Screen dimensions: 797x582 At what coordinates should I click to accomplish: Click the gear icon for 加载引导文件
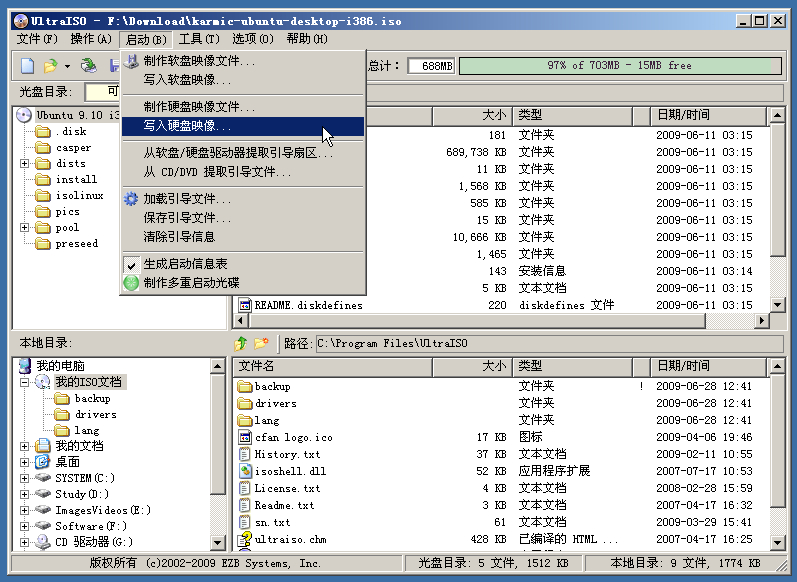coord(131,199)
